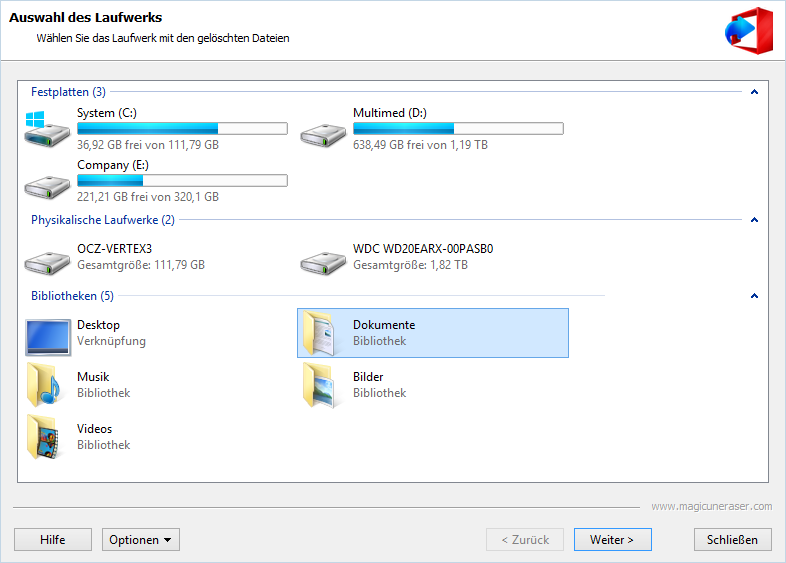
Task: Click the 'Musik' label text
Action: click(93, 377)
